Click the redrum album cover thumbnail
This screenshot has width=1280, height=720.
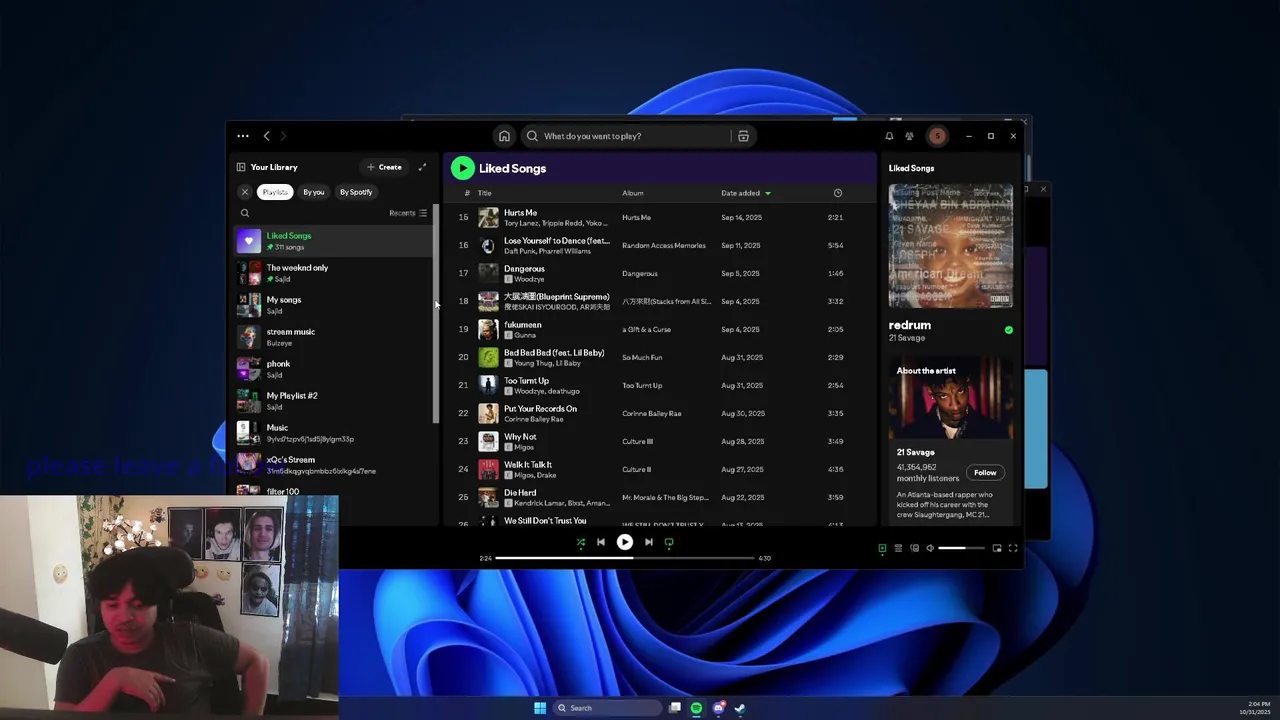(x=951, y=246)
